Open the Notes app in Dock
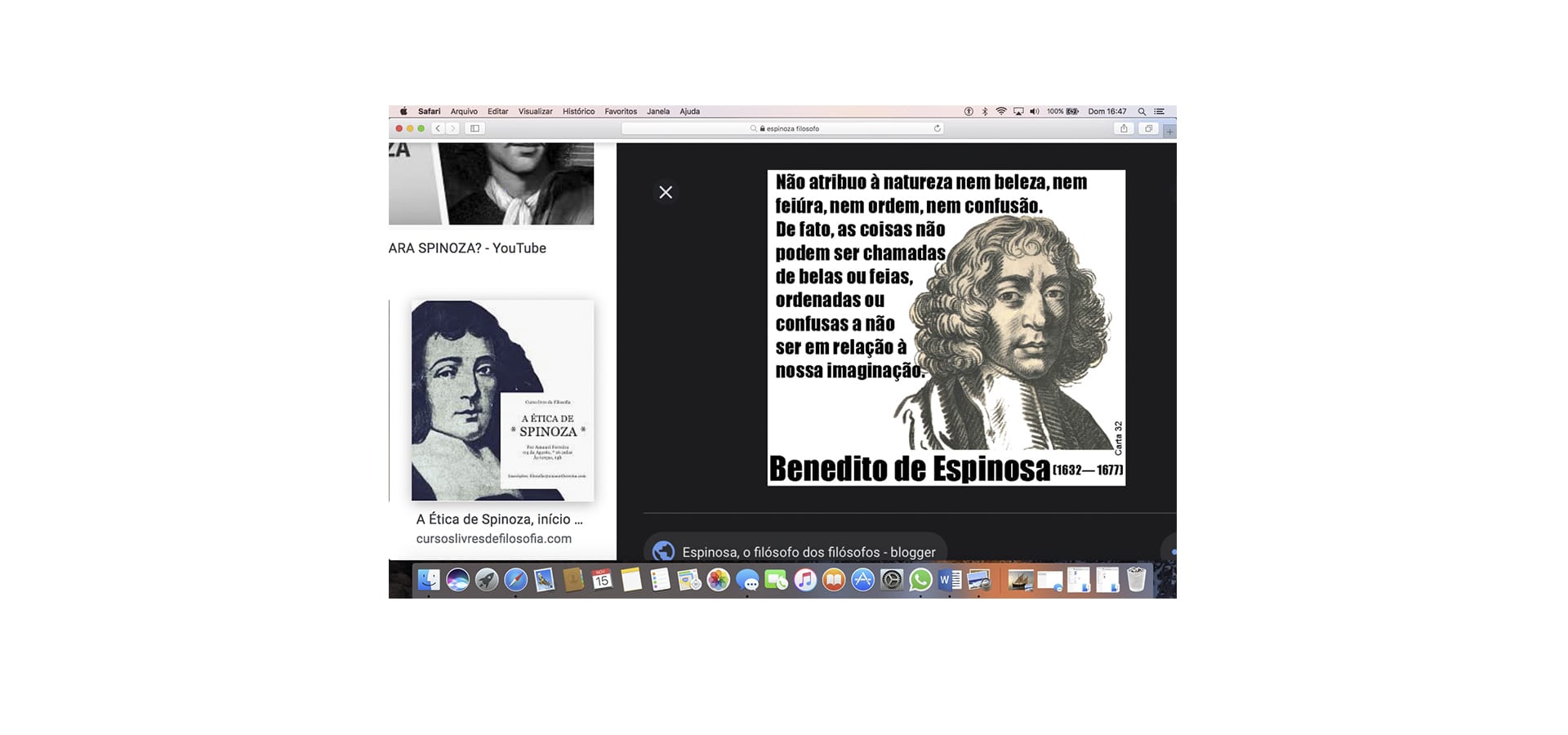This screenshot has width=1568, height=735. [631, 580]
